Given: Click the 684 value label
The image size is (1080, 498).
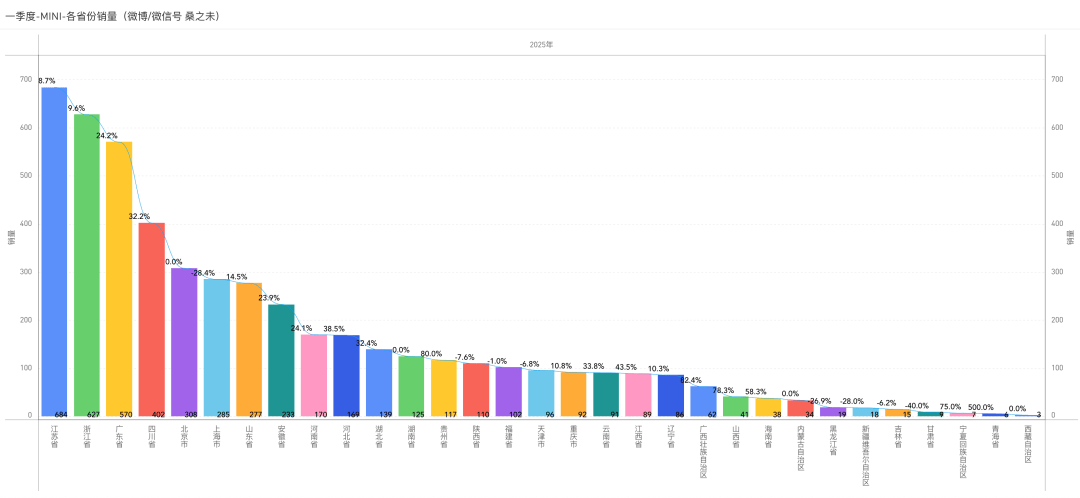Looking at the screenshot, I should coord(60,414).
